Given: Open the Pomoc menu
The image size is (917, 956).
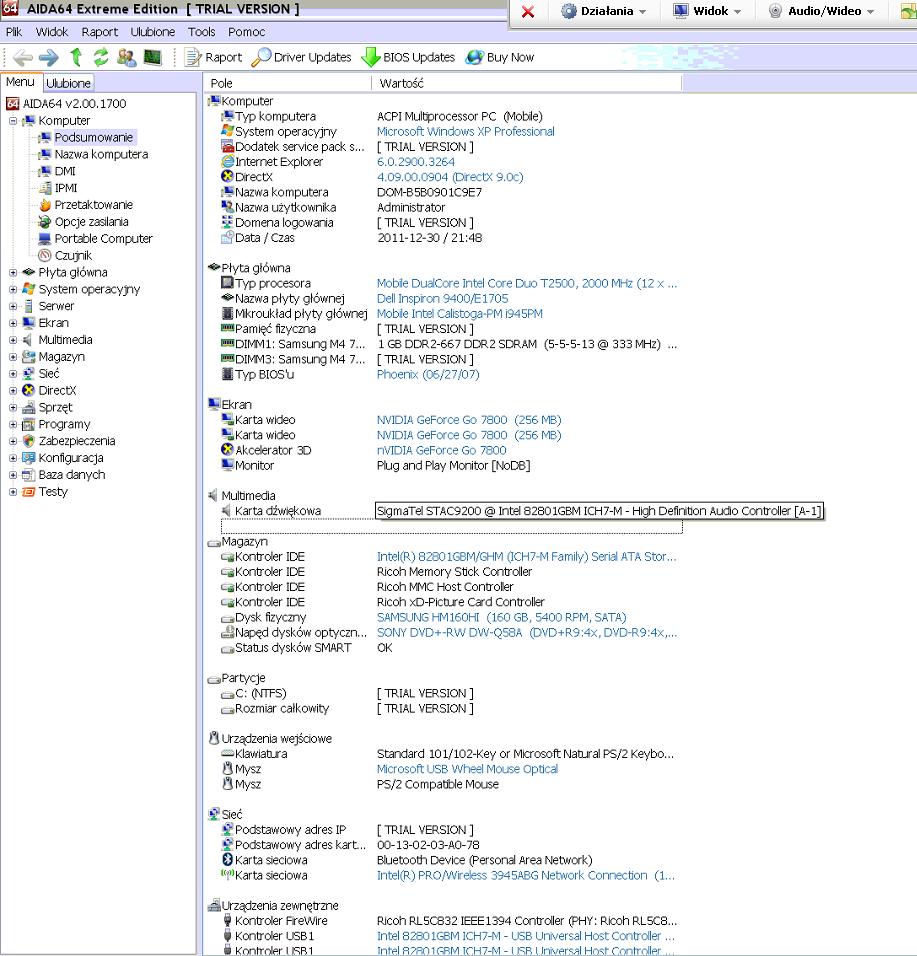Looking at the screenshot, I should click(x=246, y=32).
